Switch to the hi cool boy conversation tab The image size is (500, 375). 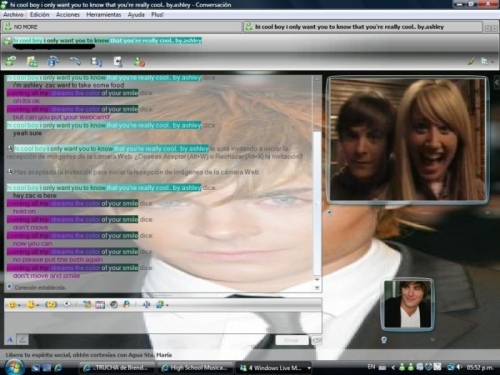tap(363, 27)
